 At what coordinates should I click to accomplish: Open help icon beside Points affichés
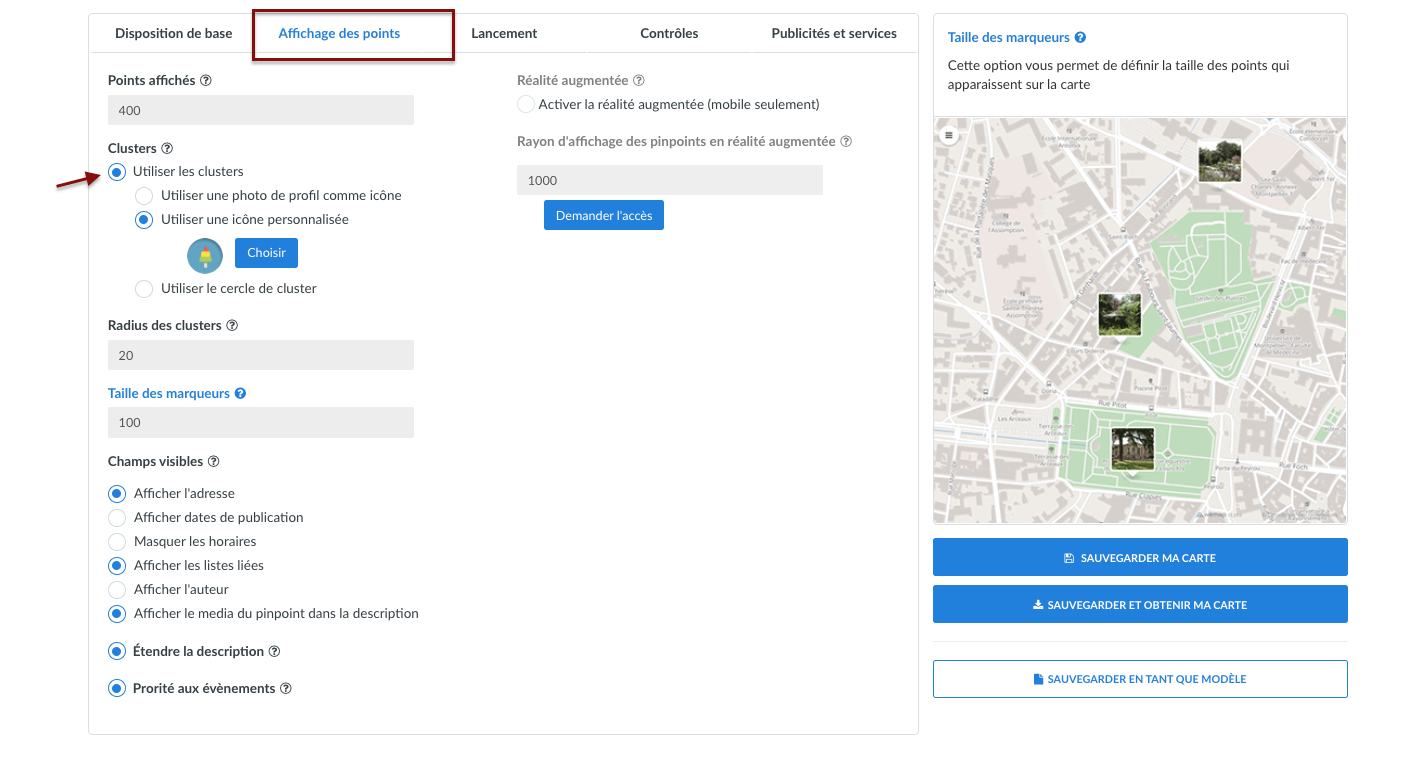pyautogui.click(x=206, y=81)
